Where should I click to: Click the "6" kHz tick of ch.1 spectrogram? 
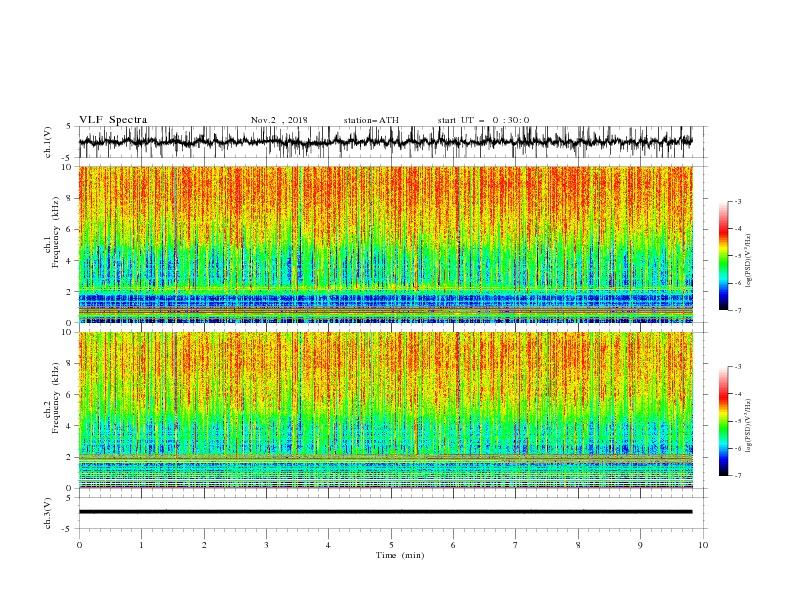(x=71, y=230)
